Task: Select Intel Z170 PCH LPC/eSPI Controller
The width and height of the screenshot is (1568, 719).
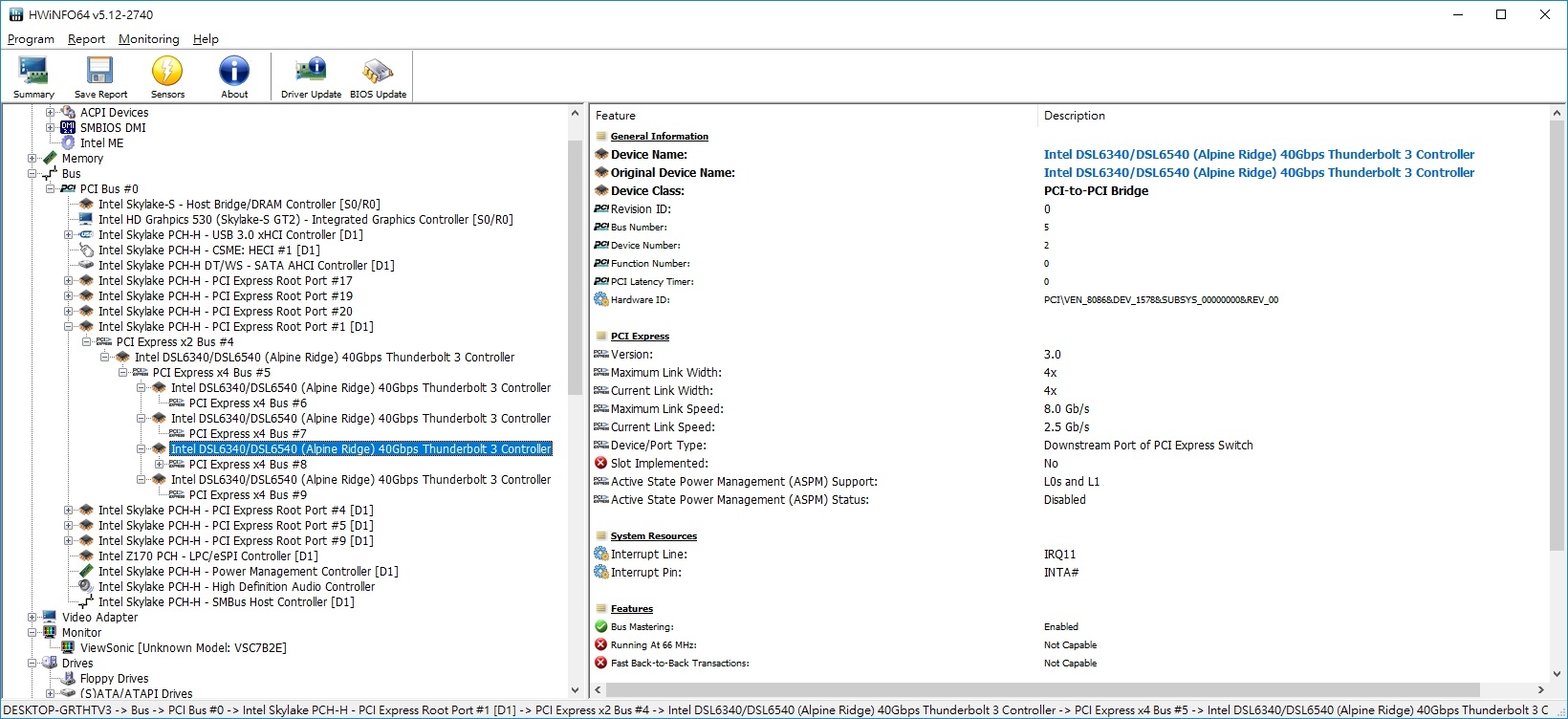Action: point(207,556)
